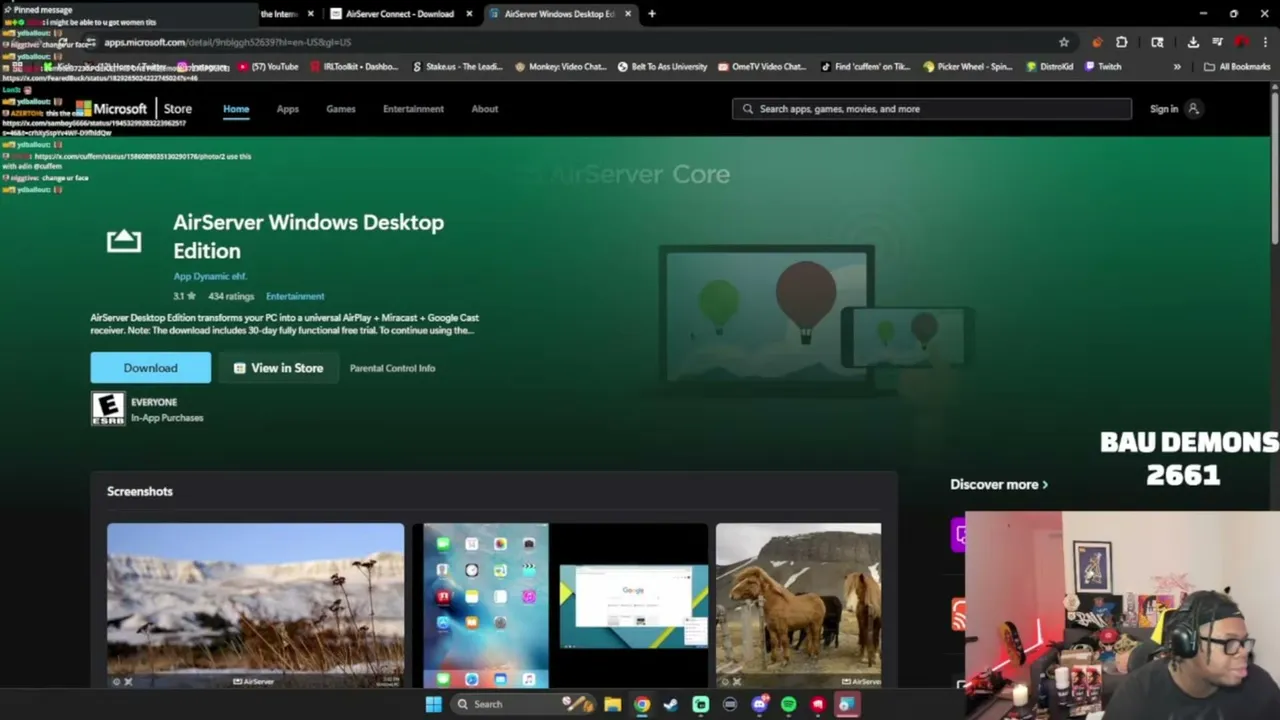This screenshot has height=720, width=1280.
Task: Expand the Discover more section
Action: point(999,484)
